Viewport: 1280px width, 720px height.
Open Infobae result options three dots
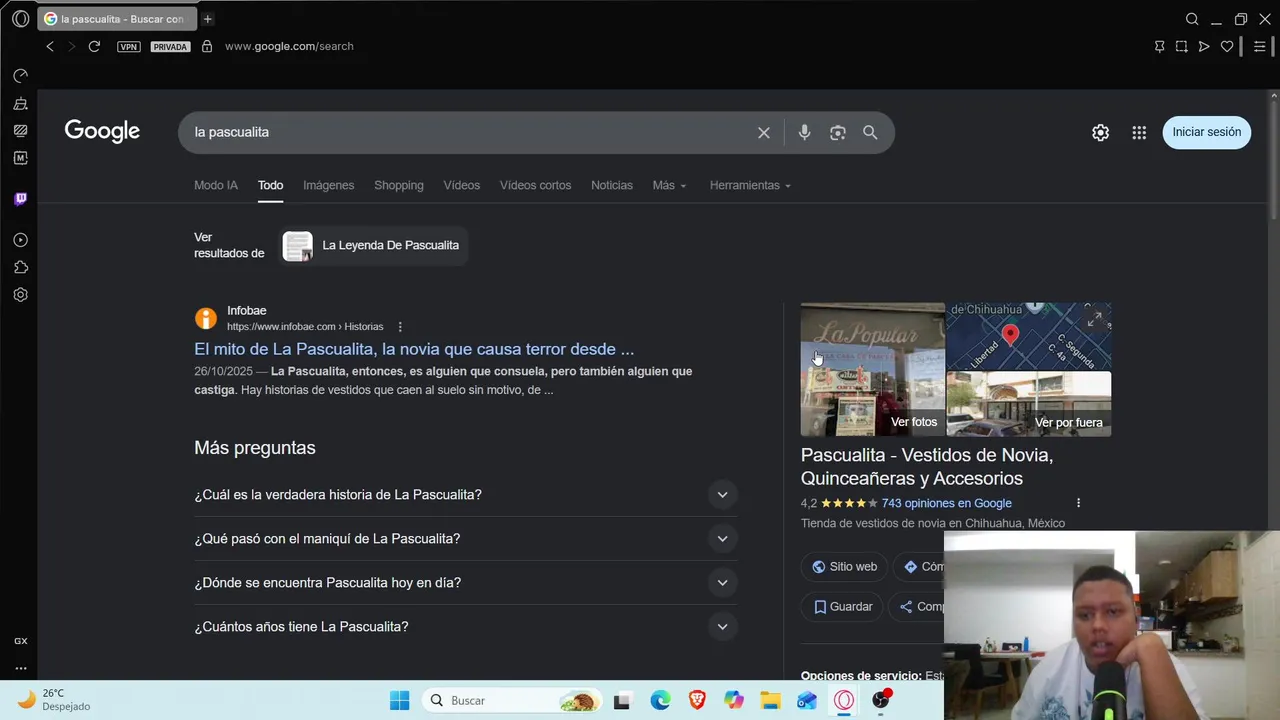400,327
